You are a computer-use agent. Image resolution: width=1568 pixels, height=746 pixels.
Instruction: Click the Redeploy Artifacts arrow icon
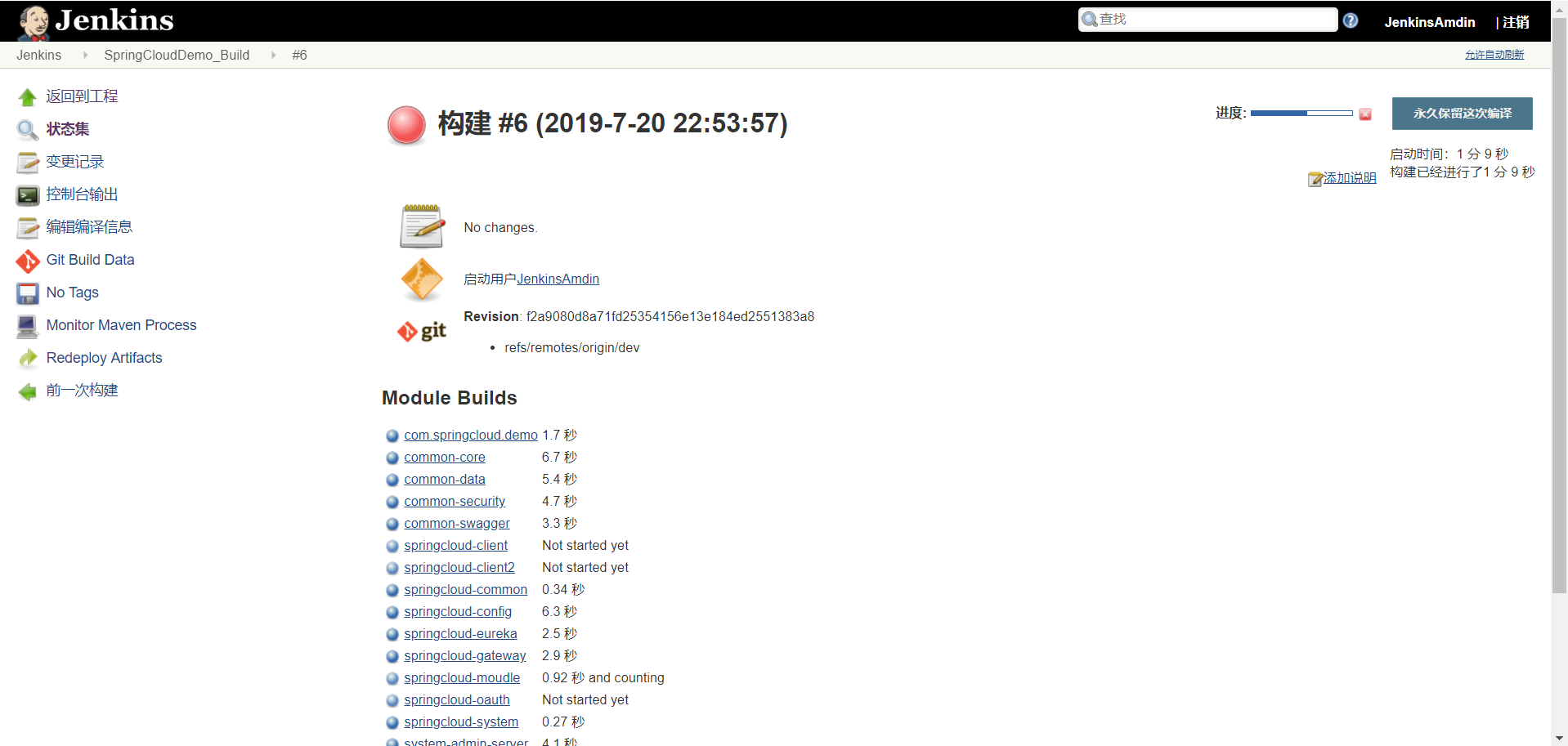[28, 359]
